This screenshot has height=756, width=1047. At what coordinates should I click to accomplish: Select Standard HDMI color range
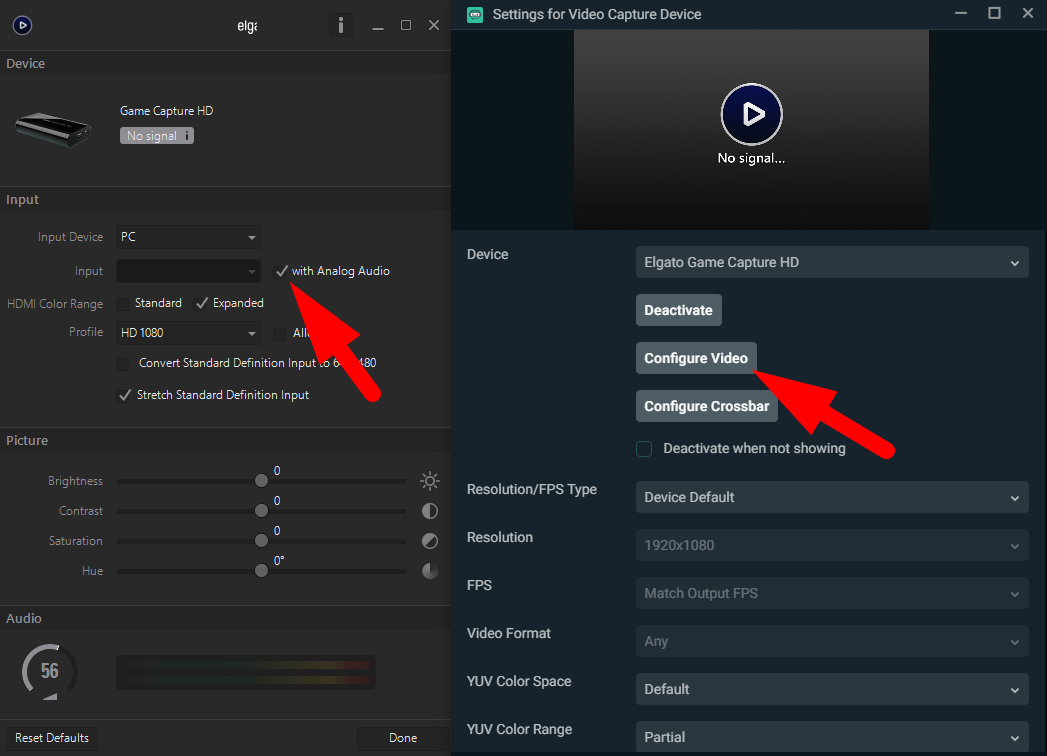point(123,304)
